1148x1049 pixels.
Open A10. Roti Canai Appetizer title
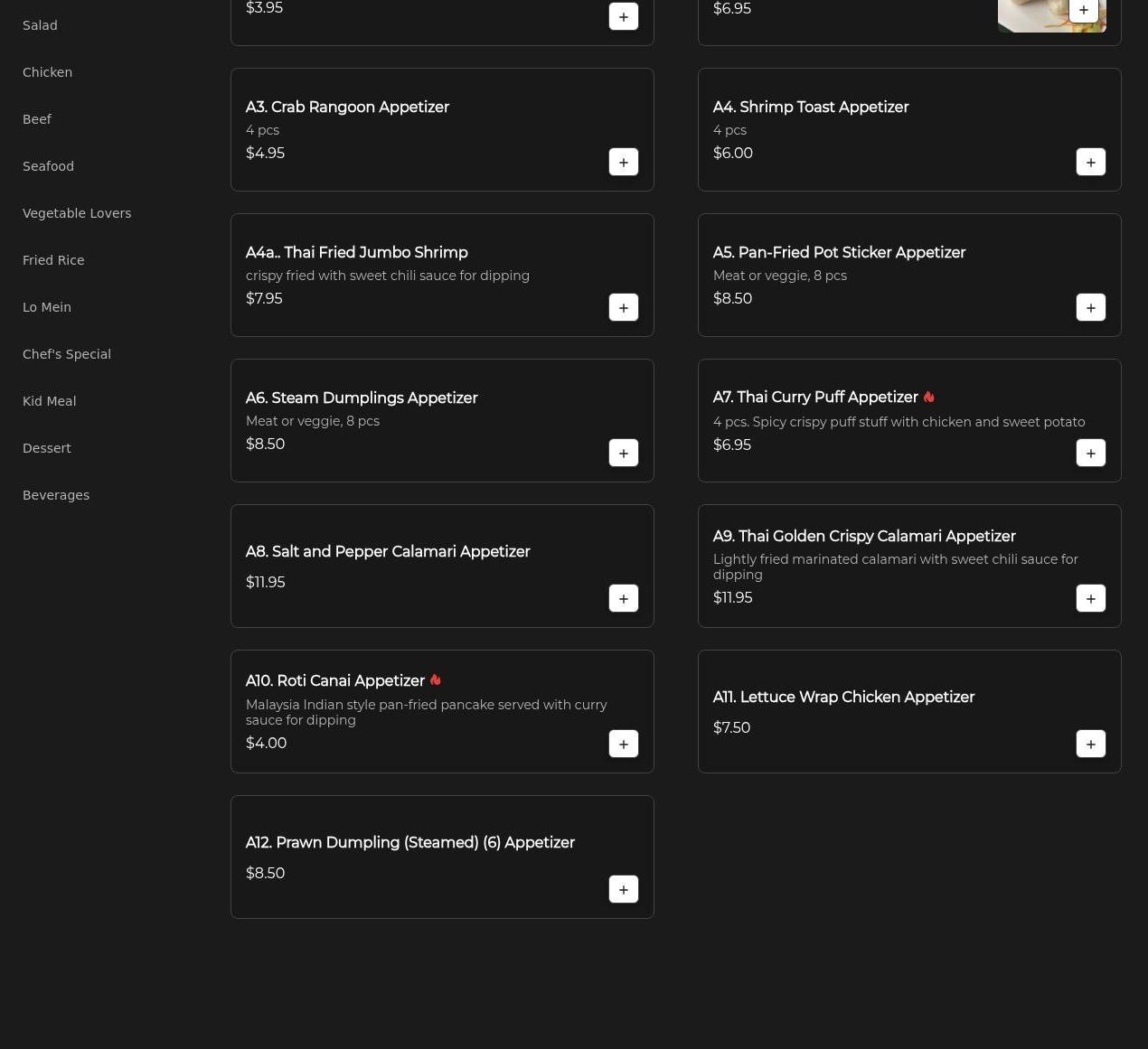click(x=335, y=680)
